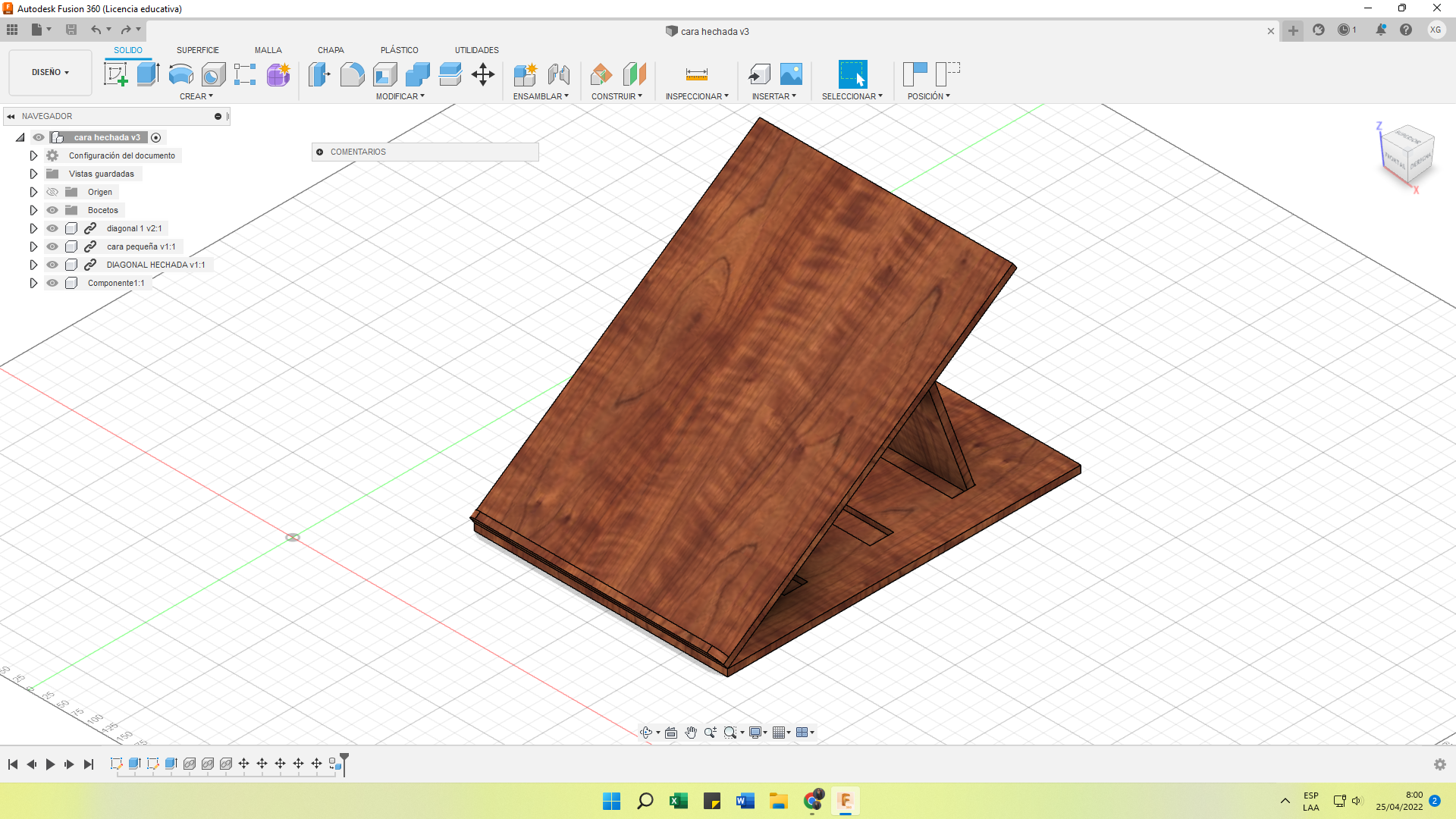Hide the Bocetos folder visibility
The height and width of the screenshot is (819, 1456).
coord(52,210)
